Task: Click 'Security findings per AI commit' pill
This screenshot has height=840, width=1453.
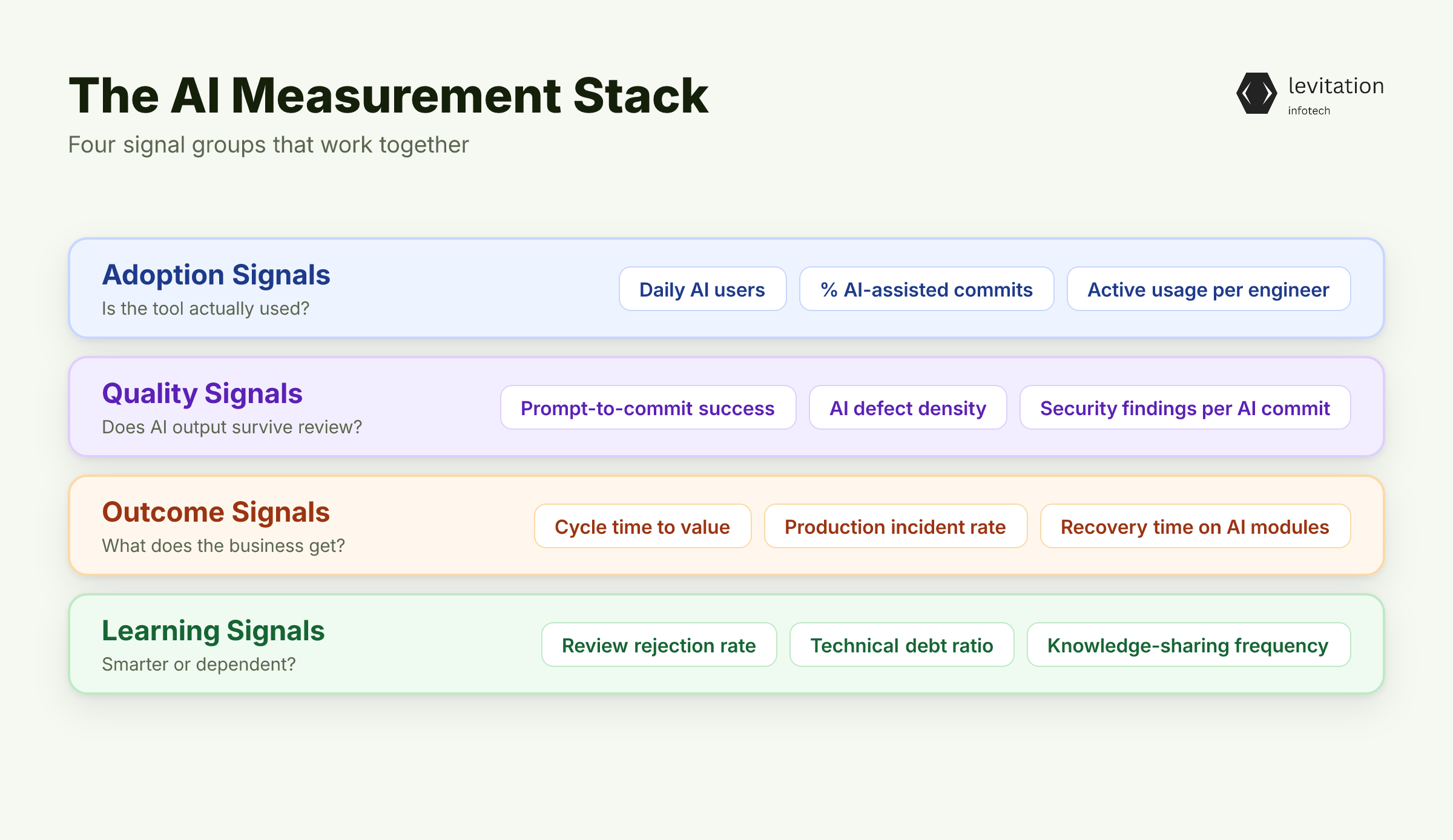Action: (x=1185, y=408)
